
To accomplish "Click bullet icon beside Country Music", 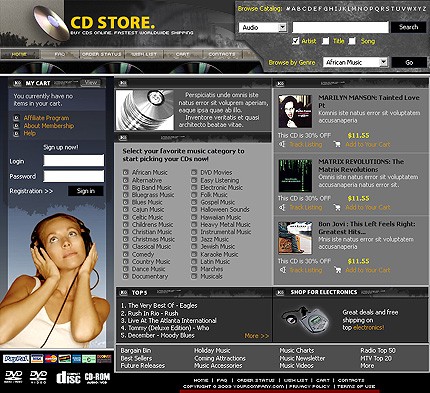I will point(126,262).
